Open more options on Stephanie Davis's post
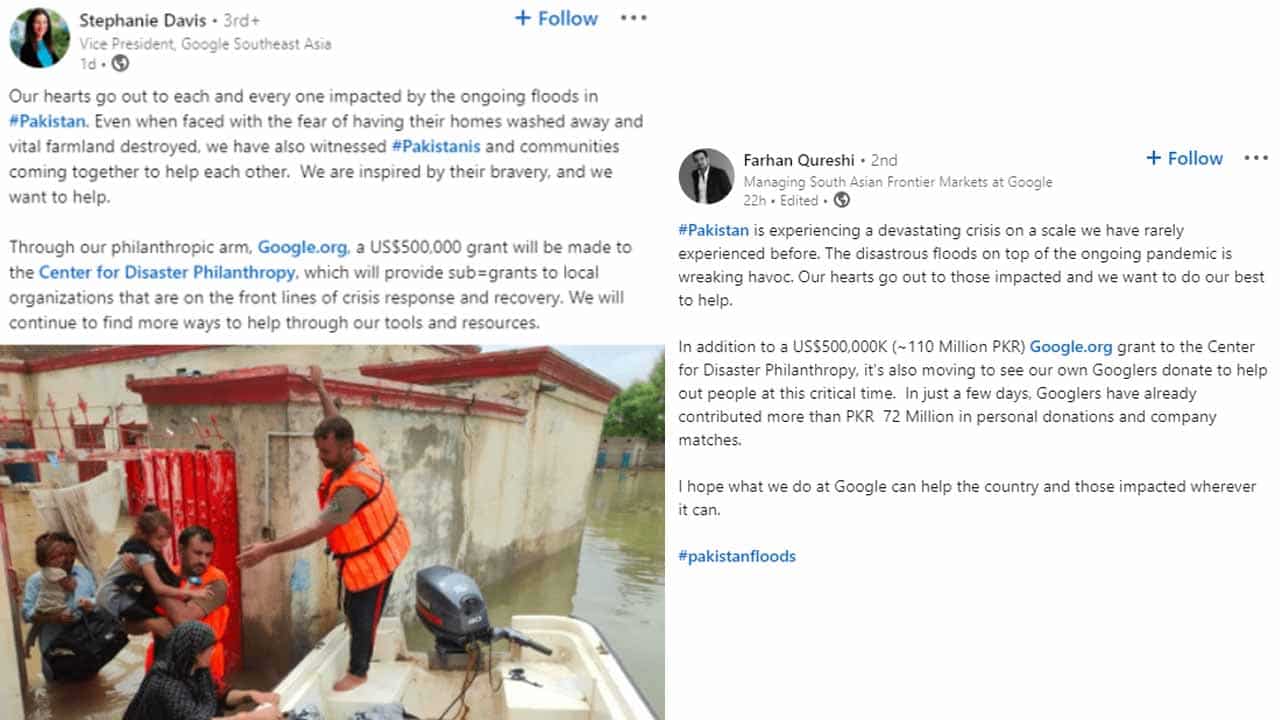This screenshot has height=720, width=1280. click(x=633, y=18)
